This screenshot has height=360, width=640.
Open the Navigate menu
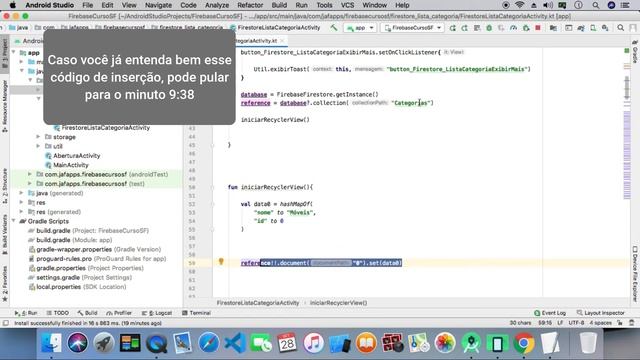tap(158, 5)
